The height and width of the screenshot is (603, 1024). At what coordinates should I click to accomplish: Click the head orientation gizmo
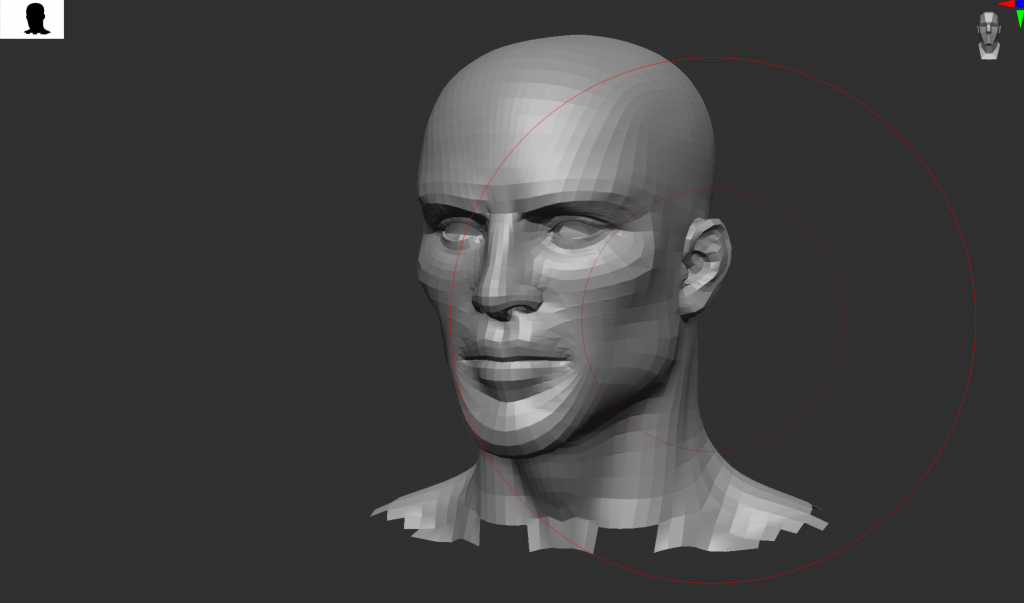989,35
